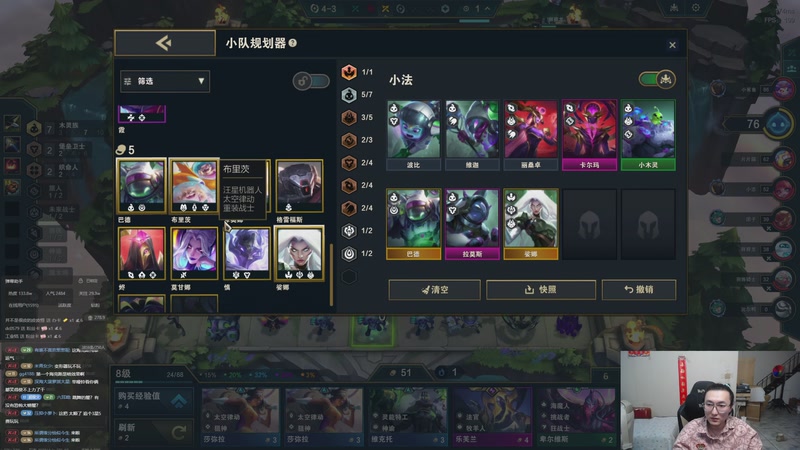Toggle the lock switch next to filter
This screenshot has width=800, height=450.
click(x=311, y=81)
